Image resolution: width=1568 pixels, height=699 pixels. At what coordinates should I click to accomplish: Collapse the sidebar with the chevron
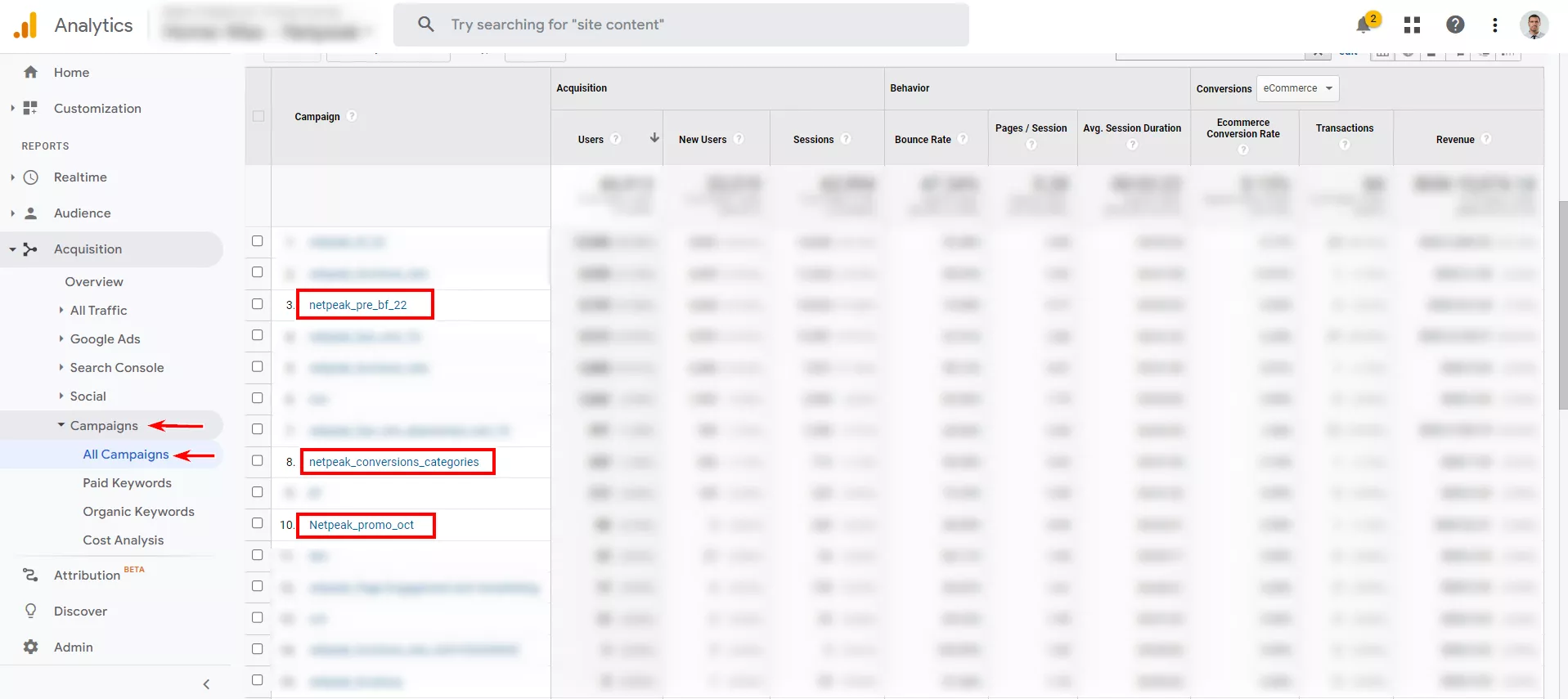point(206,684)
